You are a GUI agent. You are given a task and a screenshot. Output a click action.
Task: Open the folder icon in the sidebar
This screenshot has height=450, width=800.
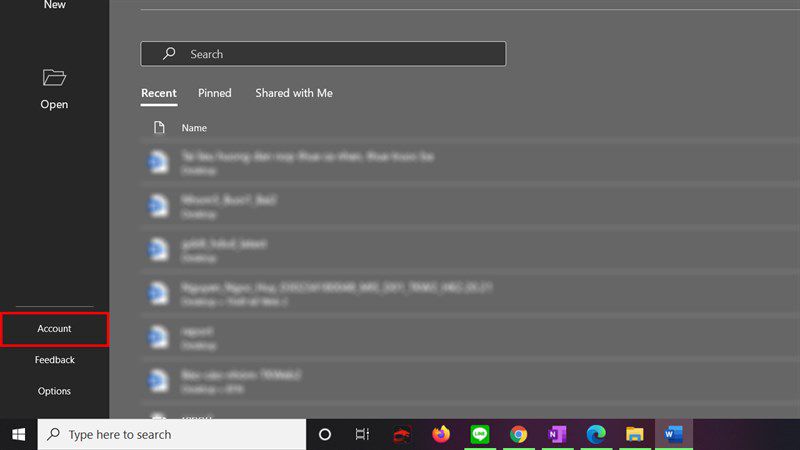pyautogui.click(x=54, y=78)
